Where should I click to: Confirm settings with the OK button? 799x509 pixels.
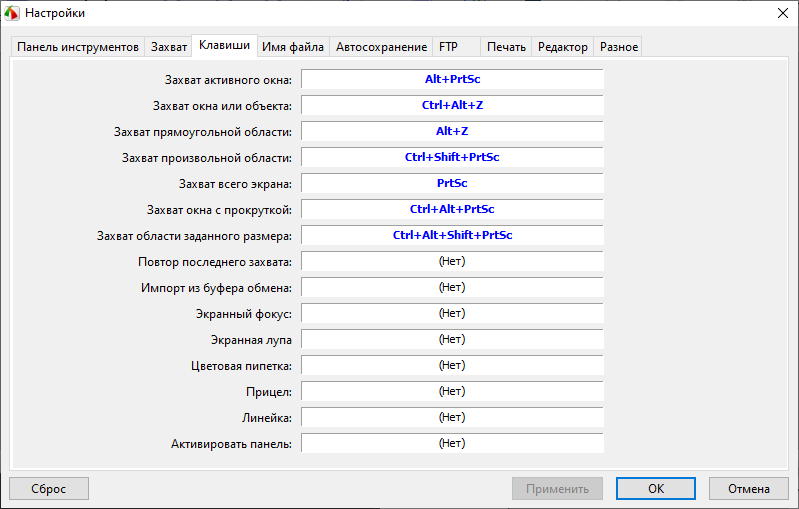(x=656, y=489)
